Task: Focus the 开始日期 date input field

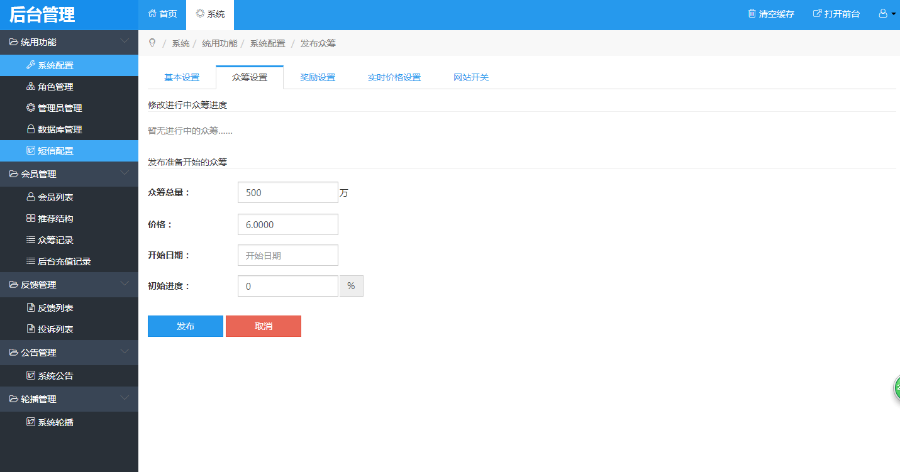Action: point(288,255)
